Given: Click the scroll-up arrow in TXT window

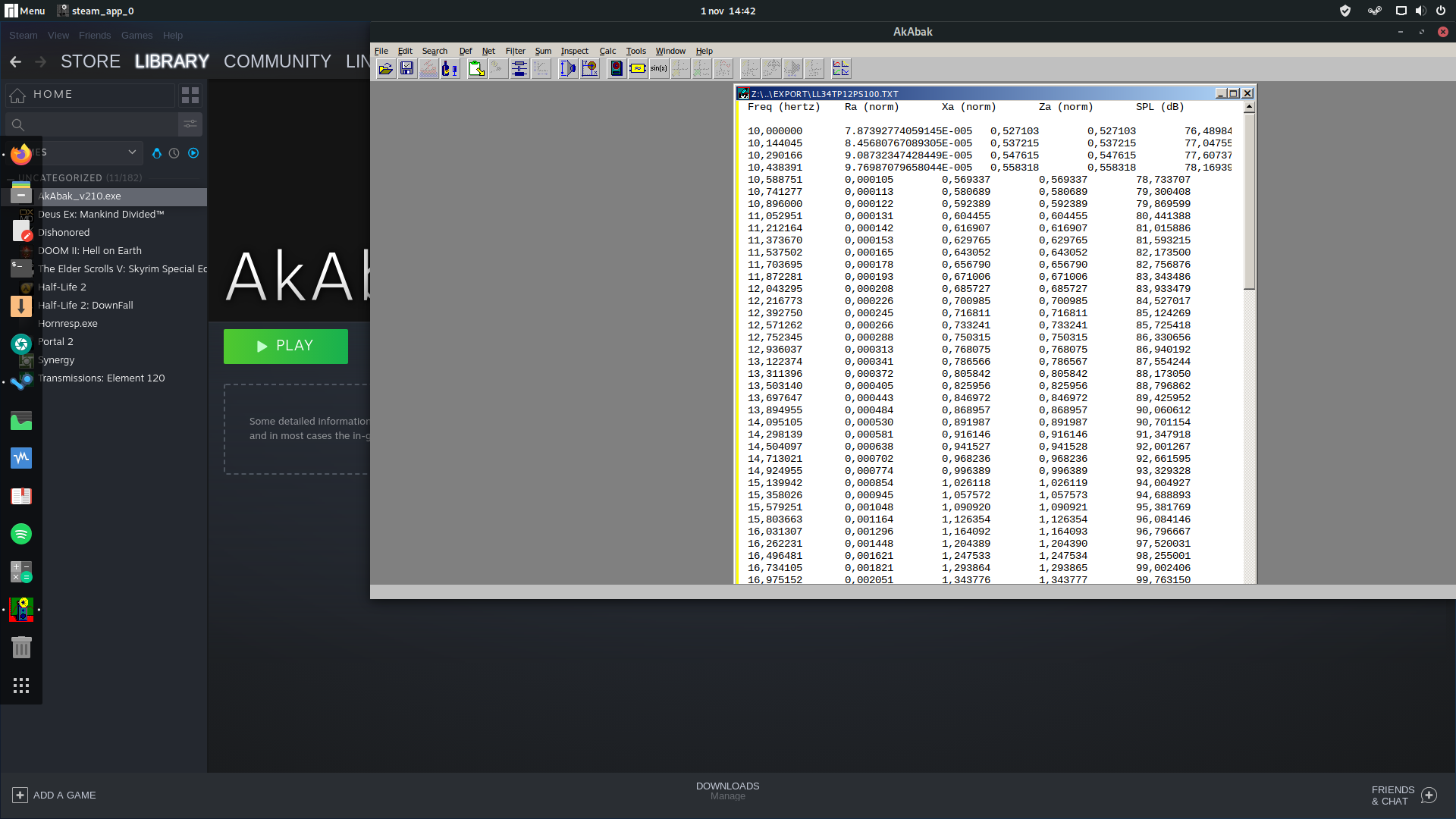Looking at the screenshot, I should pyautogui.click(x=1249, y=107).
